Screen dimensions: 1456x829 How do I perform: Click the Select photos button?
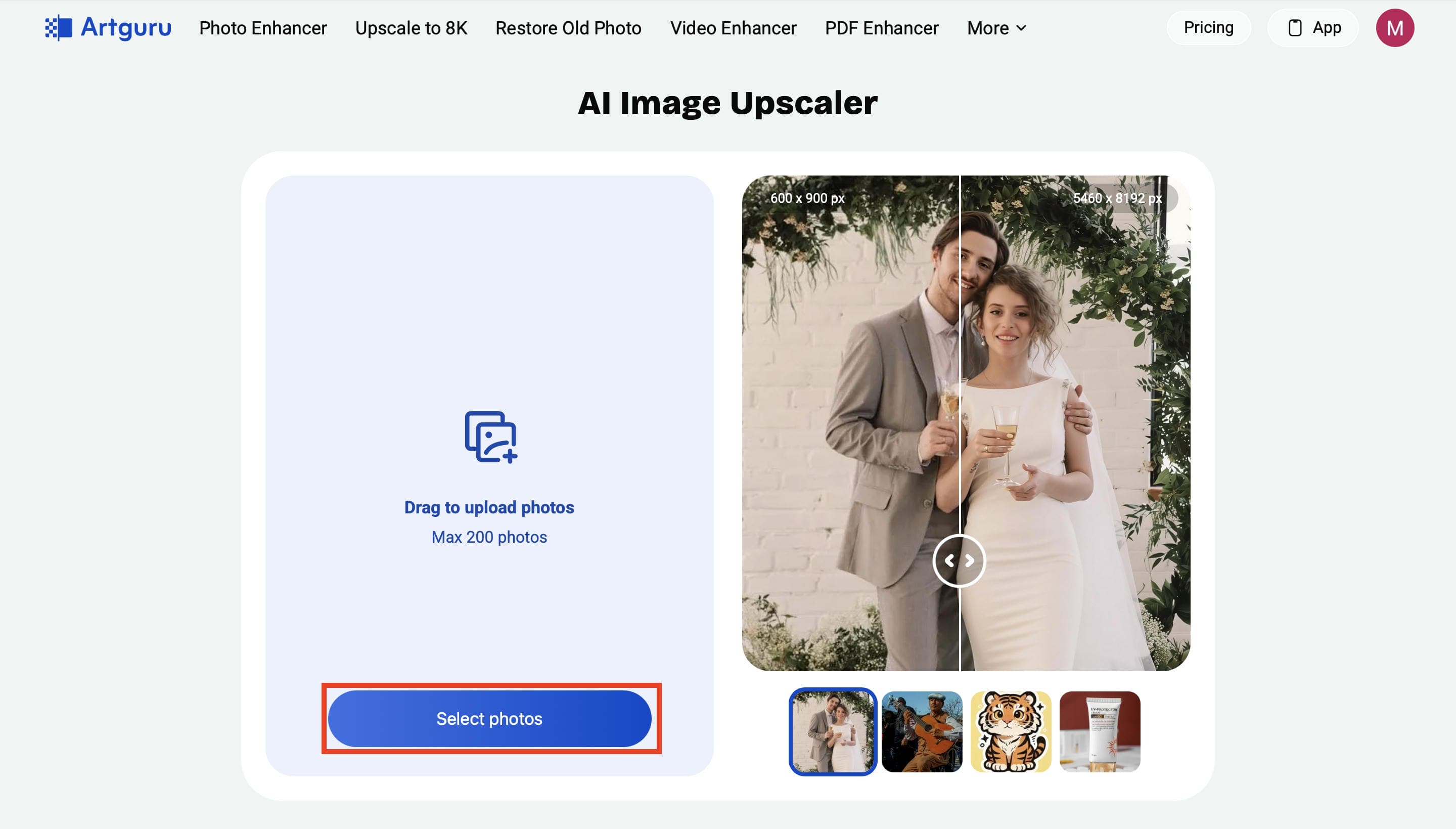point(489,719)
